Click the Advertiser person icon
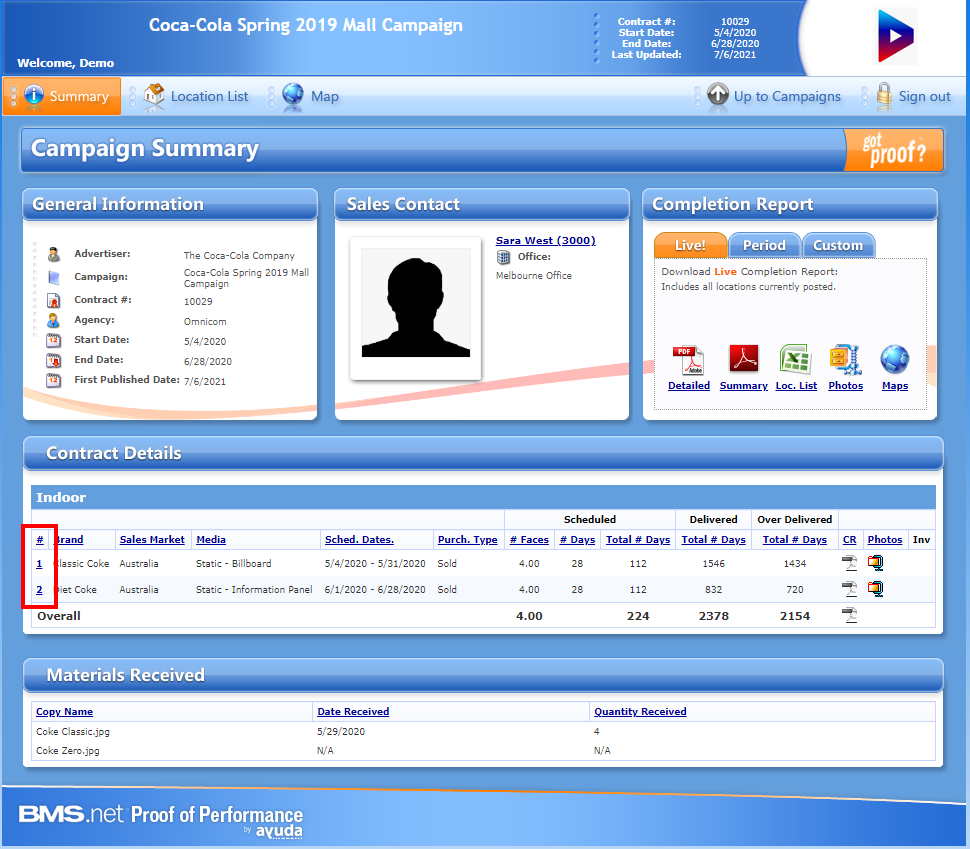The width and height of the screenshot is (970, 849). (54, 254)
